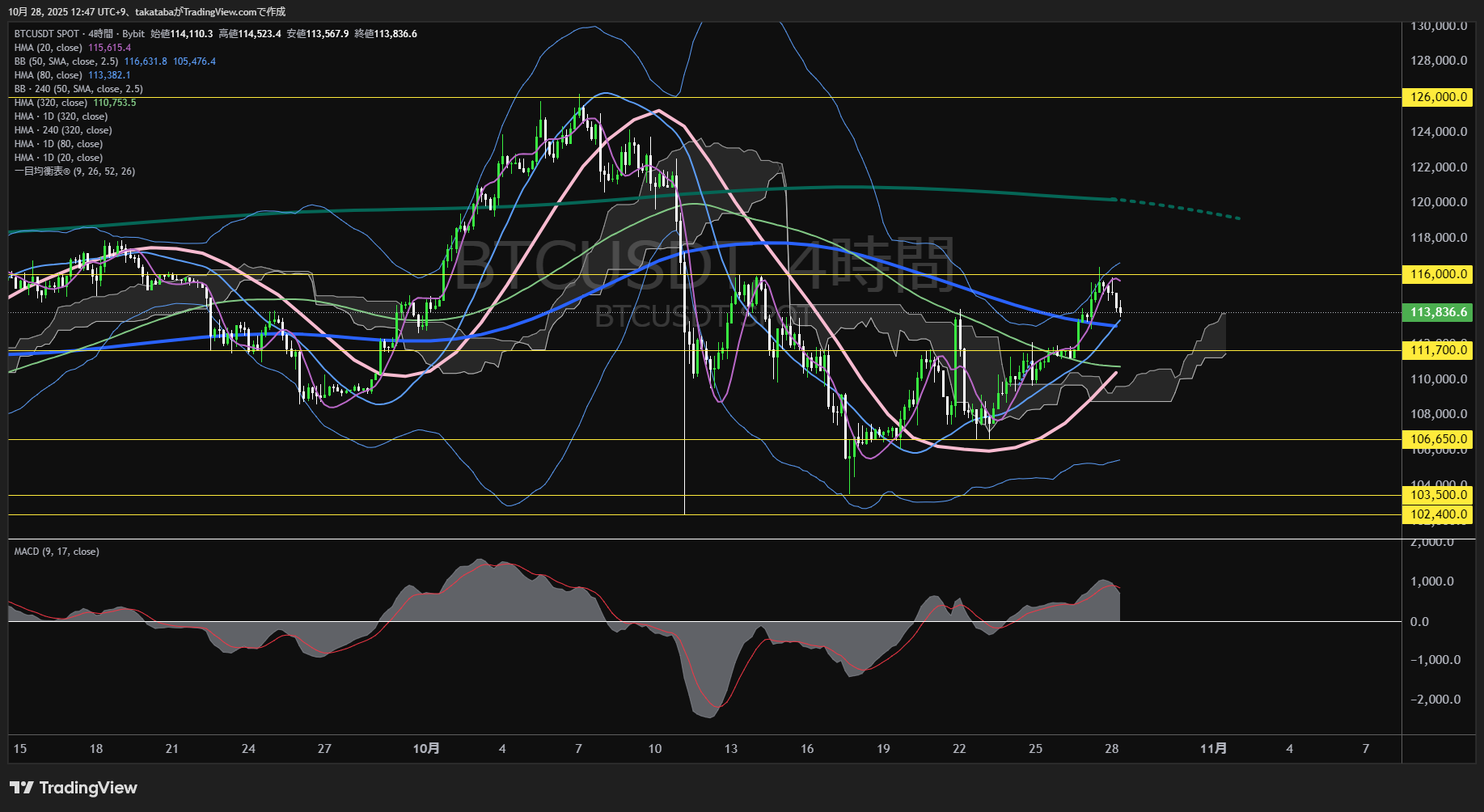
Task: Open the HMA · 1D (80, close) legend
Action: point(58,144)
